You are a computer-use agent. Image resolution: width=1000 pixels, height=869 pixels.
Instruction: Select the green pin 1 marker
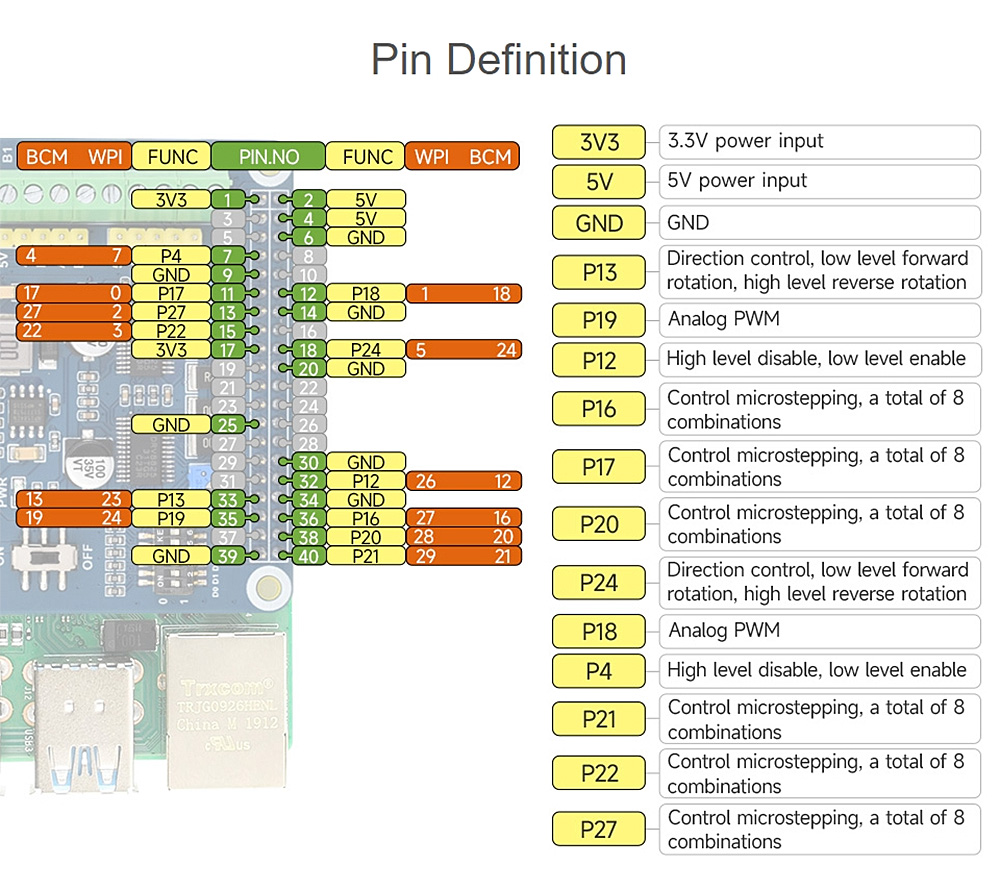click(227, 200)
